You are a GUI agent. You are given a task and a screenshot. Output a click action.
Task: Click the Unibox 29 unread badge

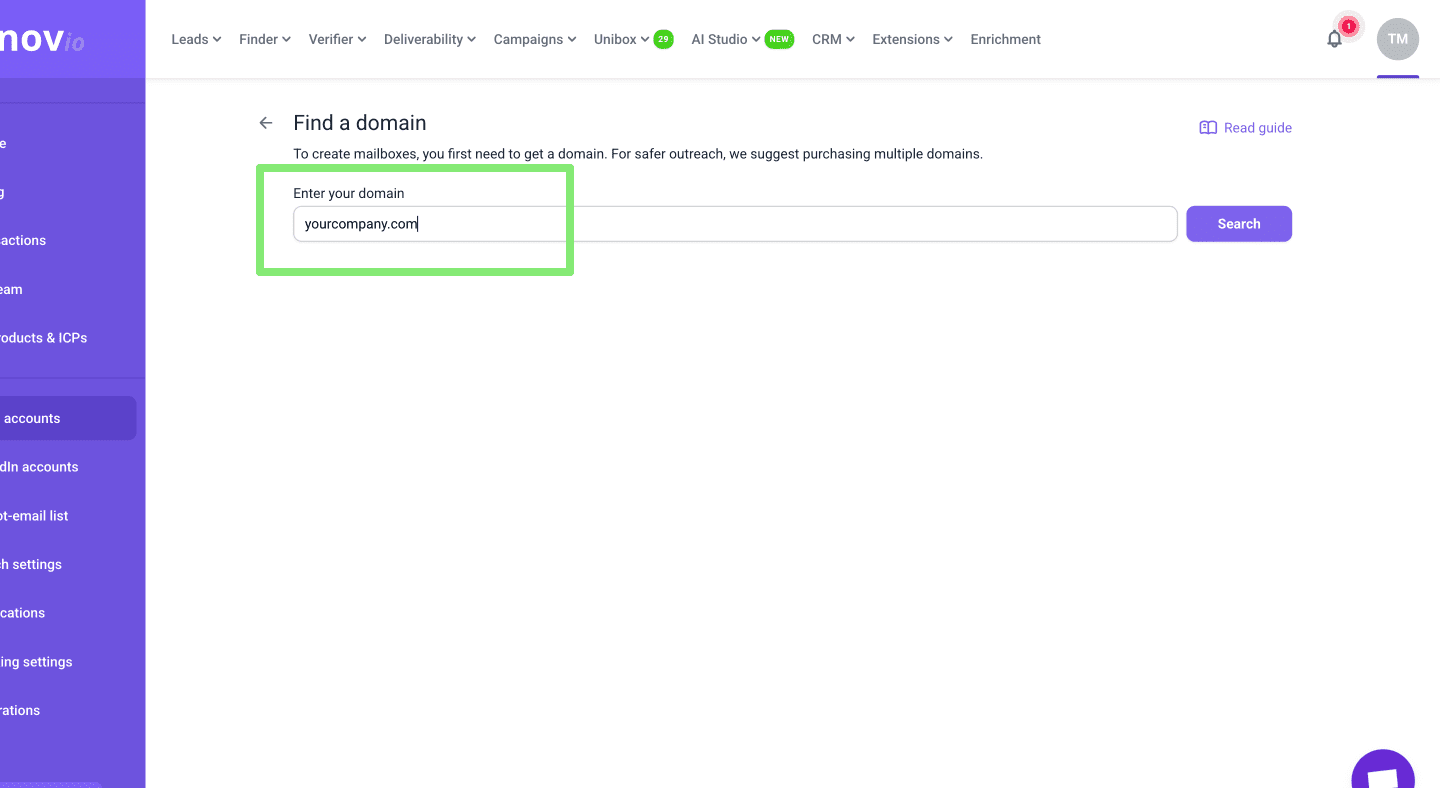tap(663, 39)
